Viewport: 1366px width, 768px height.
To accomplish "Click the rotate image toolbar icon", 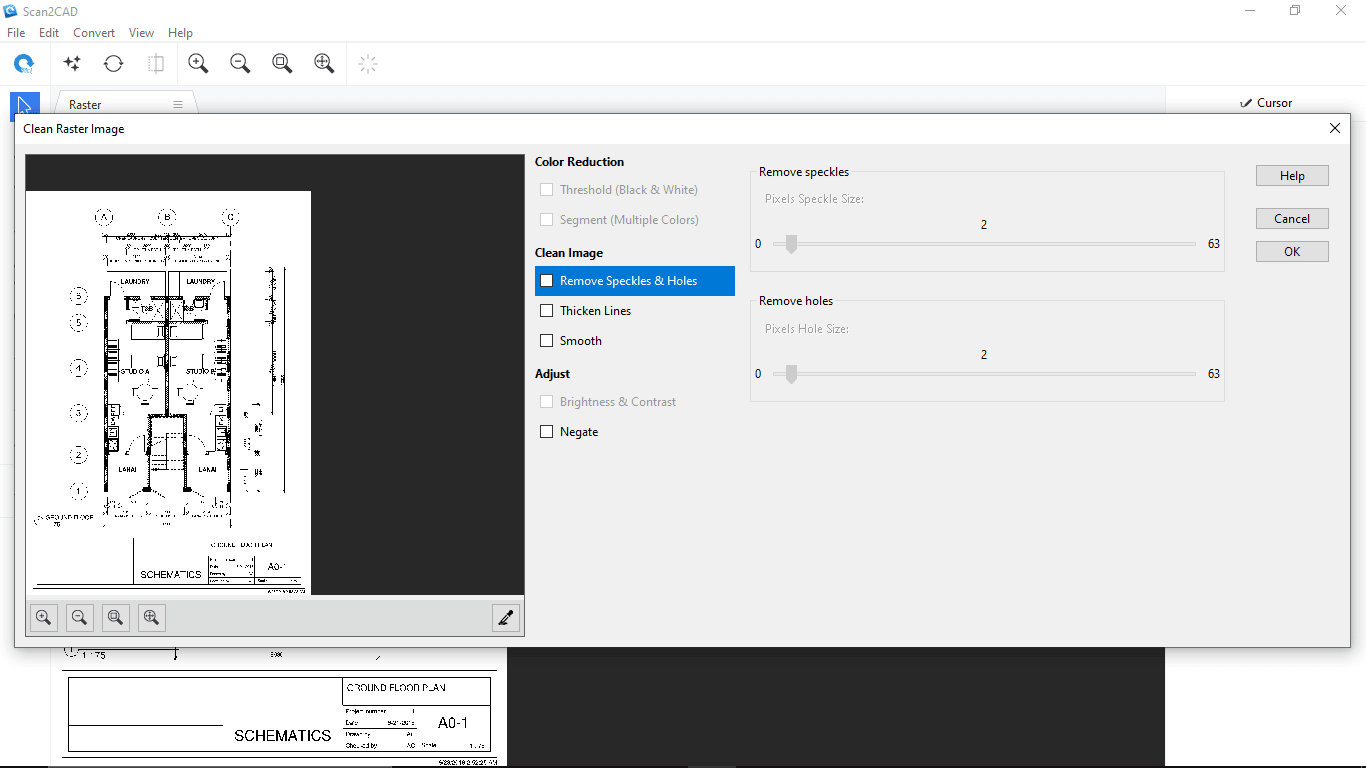I will (x=113, y=63).
